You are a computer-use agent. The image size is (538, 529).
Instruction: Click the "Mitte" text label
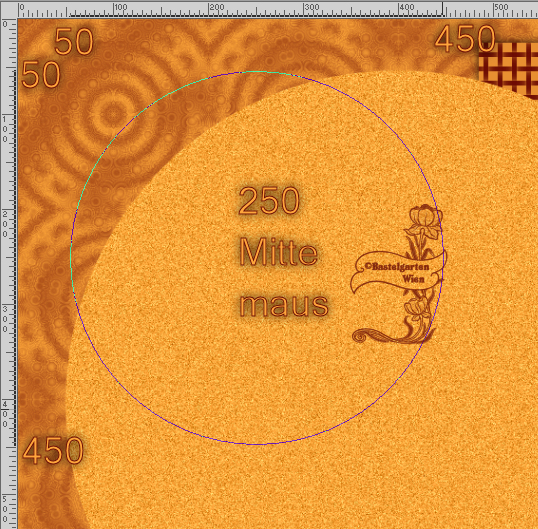pyautogui.click(x=278, y=252)
